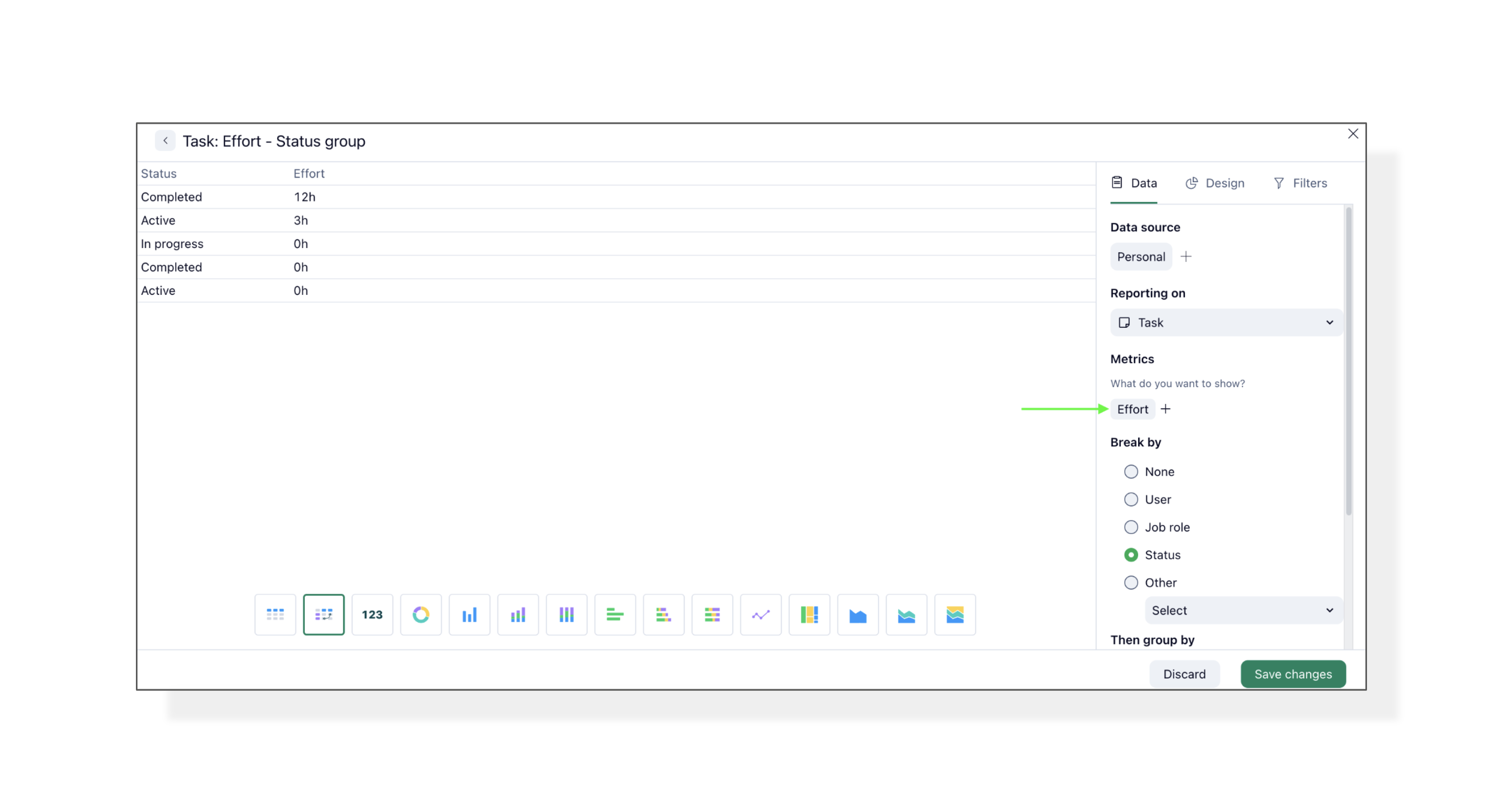1505x812 pixels.
Task: Select the User break-by option
Action: click(x=1131, y=499)
